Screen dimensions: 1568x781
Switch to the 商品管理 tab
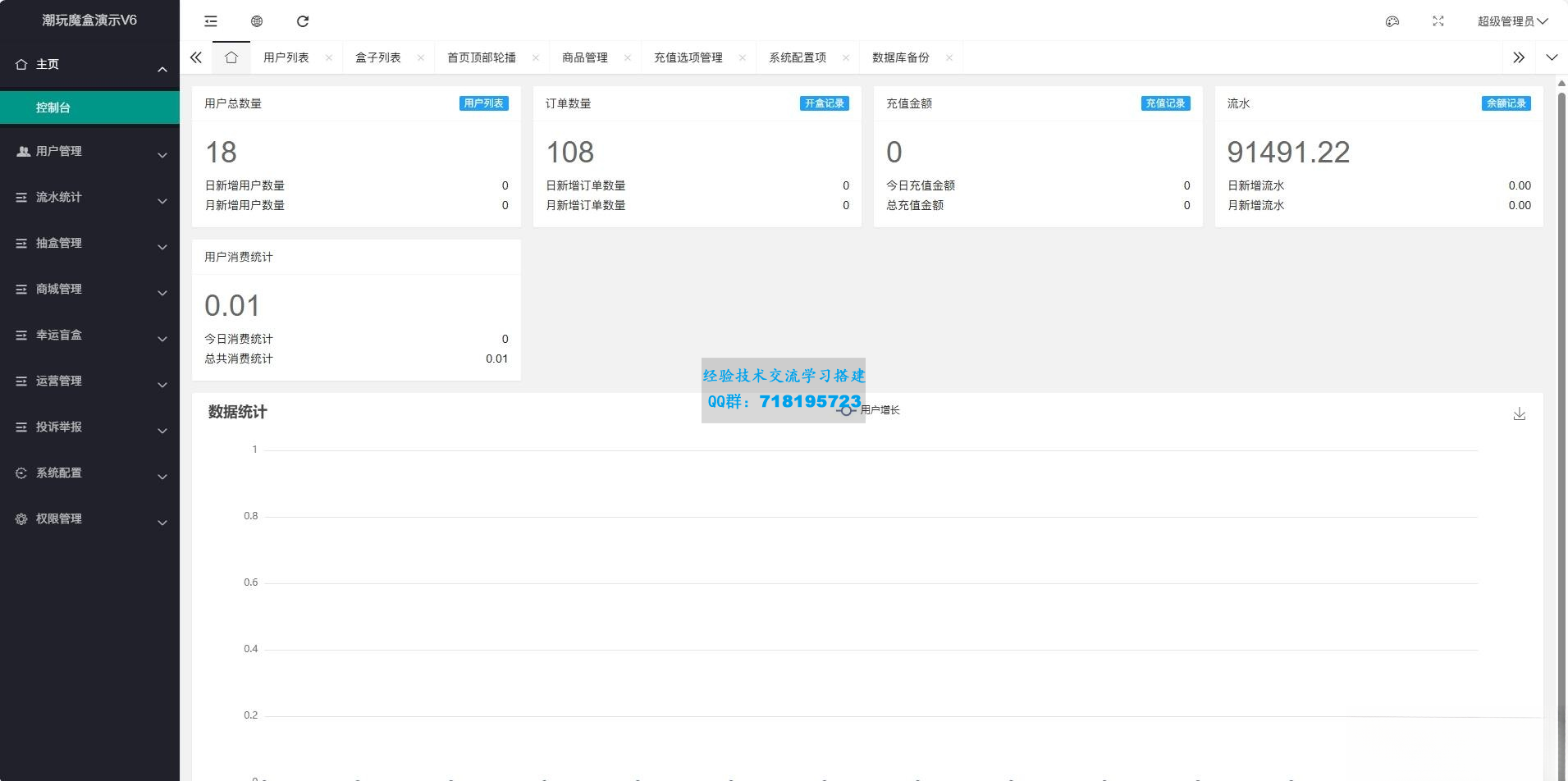pos(585,57)
